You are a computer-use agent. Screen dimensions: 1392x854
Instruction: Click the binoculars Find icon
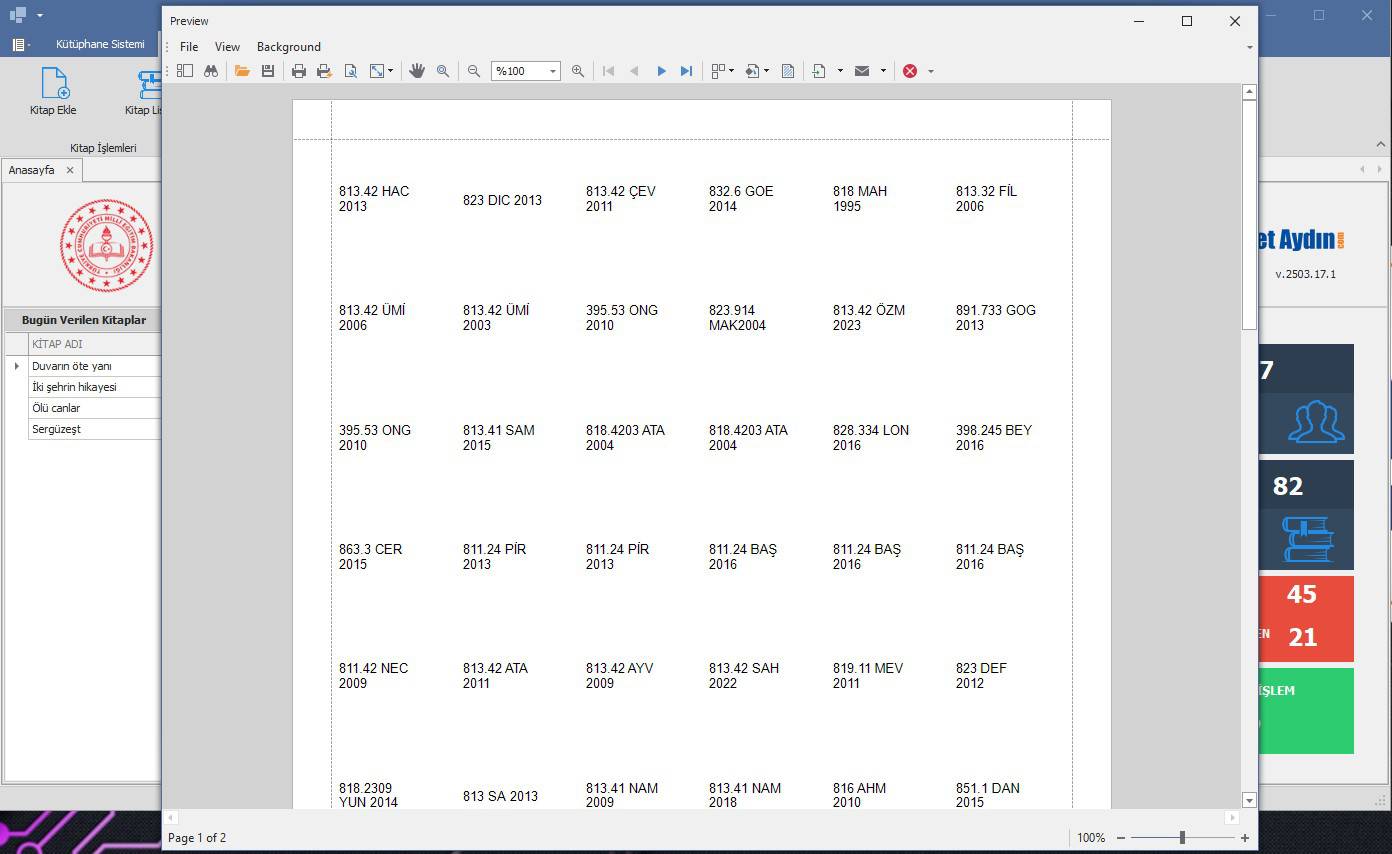211,71
